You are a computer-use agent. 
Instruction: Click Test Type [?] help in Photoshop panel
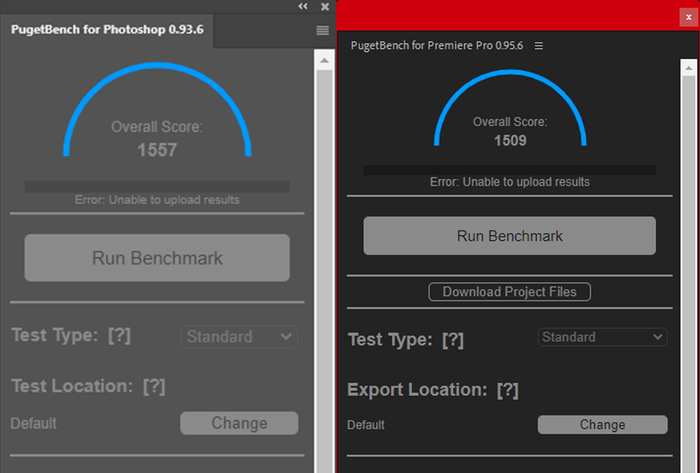[x=119, y=335]
